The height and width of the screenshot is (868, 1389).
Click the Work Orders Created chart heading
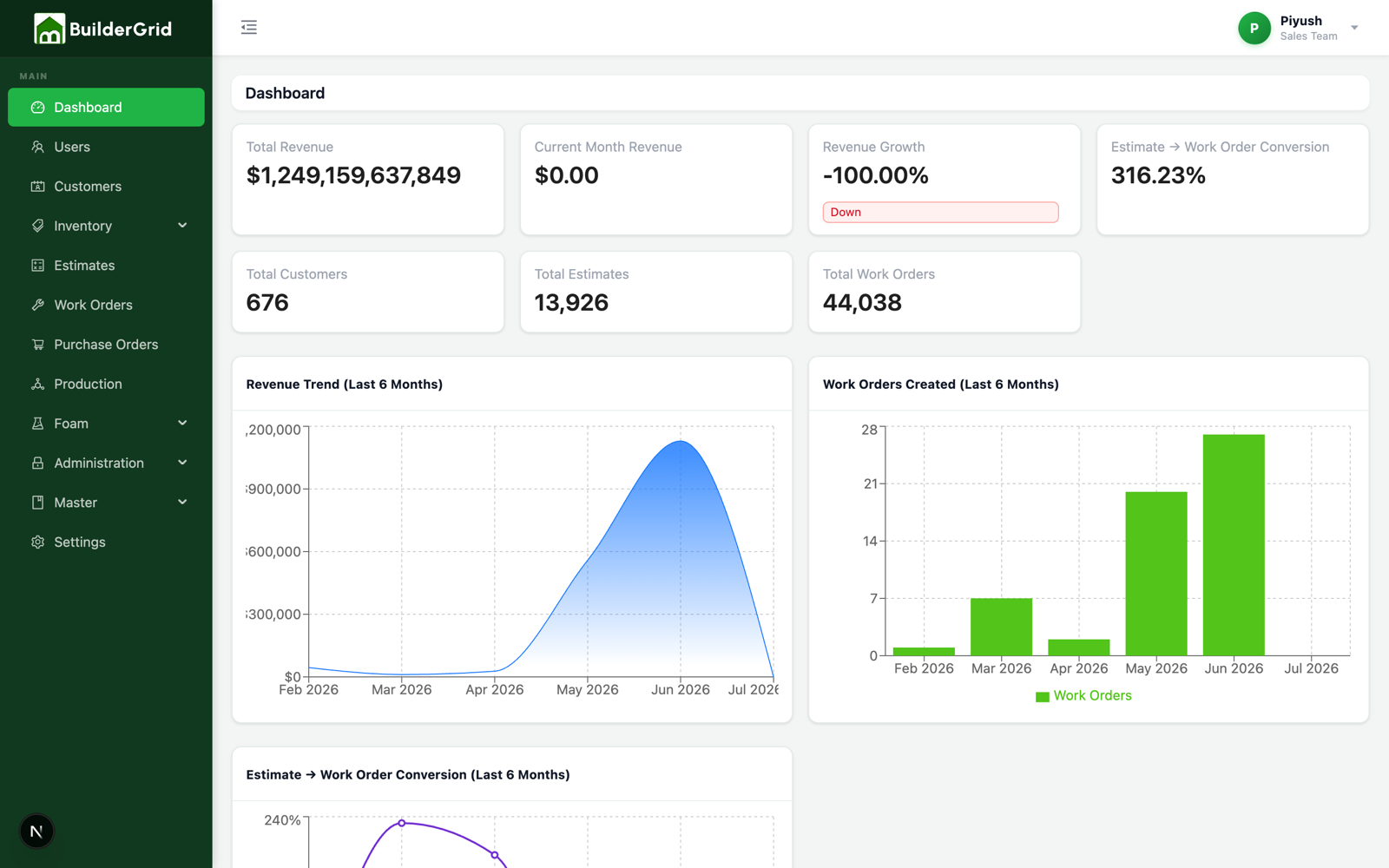pyautogui.click(x=941, y=385)
